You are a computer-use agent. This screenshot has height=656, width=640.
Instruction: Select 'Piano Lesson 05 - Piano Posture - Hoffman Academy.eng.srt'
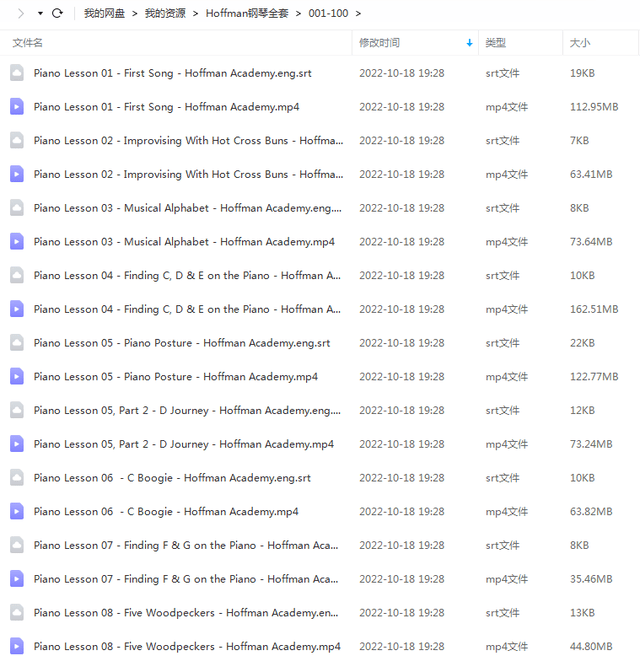tap(182, 343)
